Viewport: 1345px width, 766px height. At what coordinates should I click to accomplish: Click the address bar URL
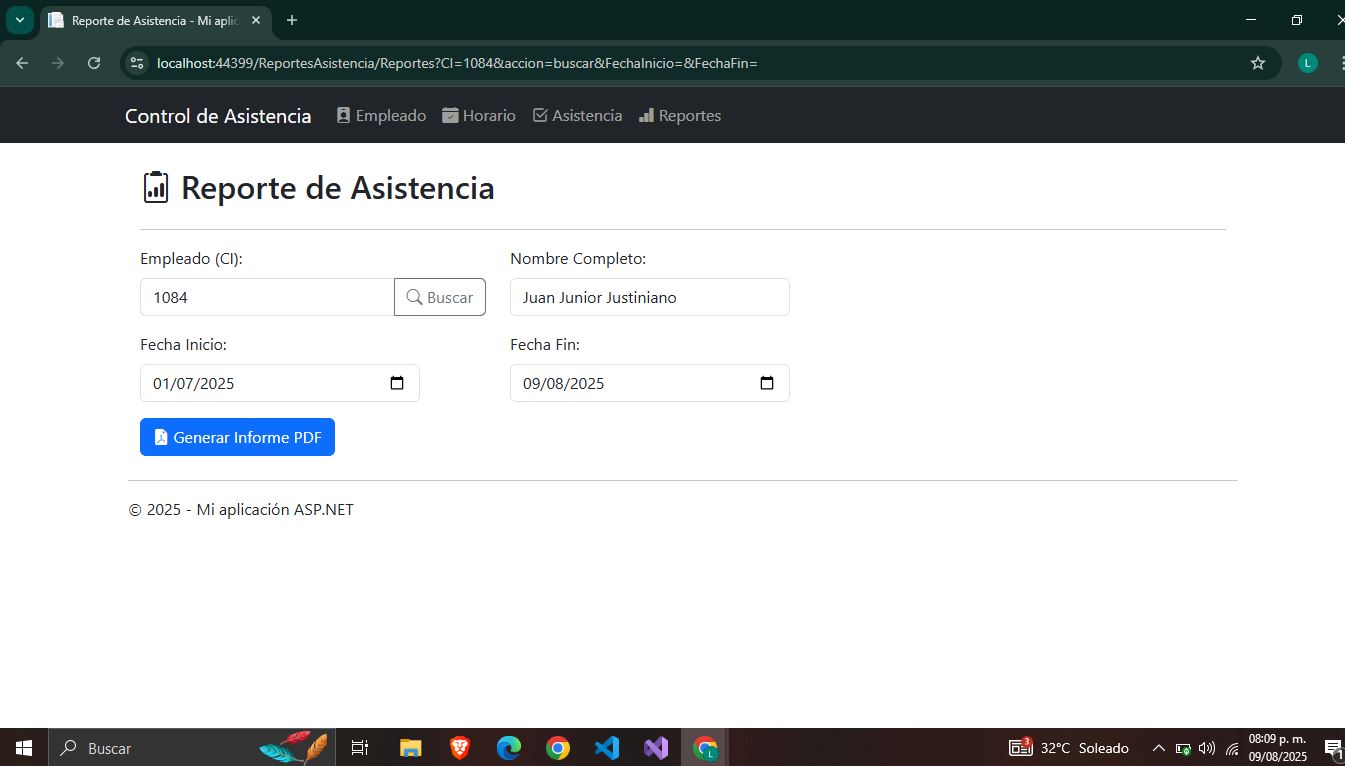coord(457,63)
